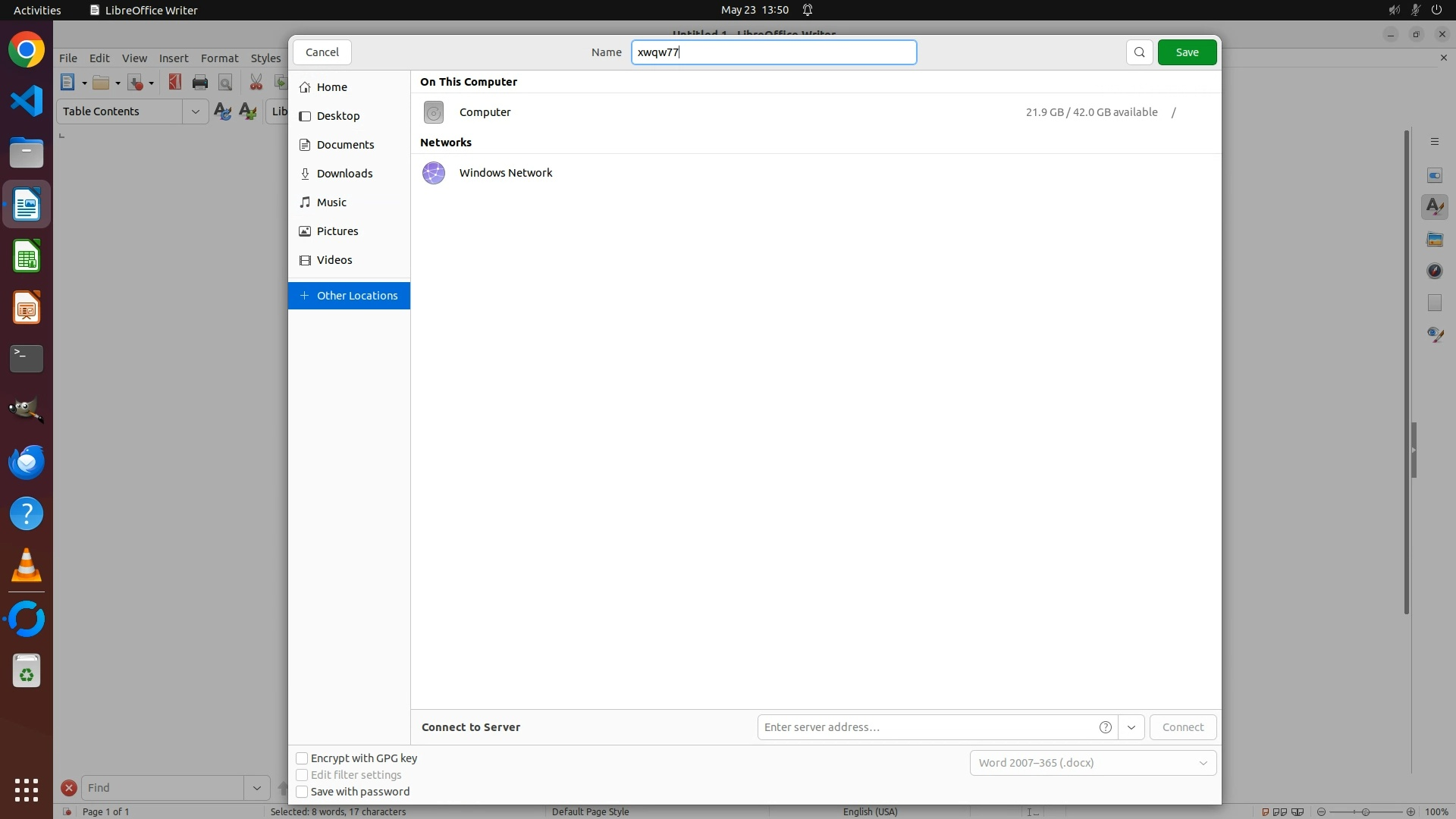Enable Save with password checkbox

point(302,792)
